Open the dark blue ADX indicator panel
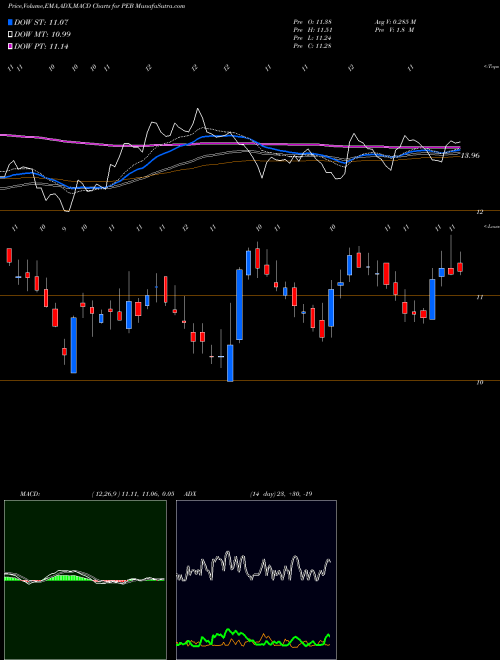 coord(256,580)
